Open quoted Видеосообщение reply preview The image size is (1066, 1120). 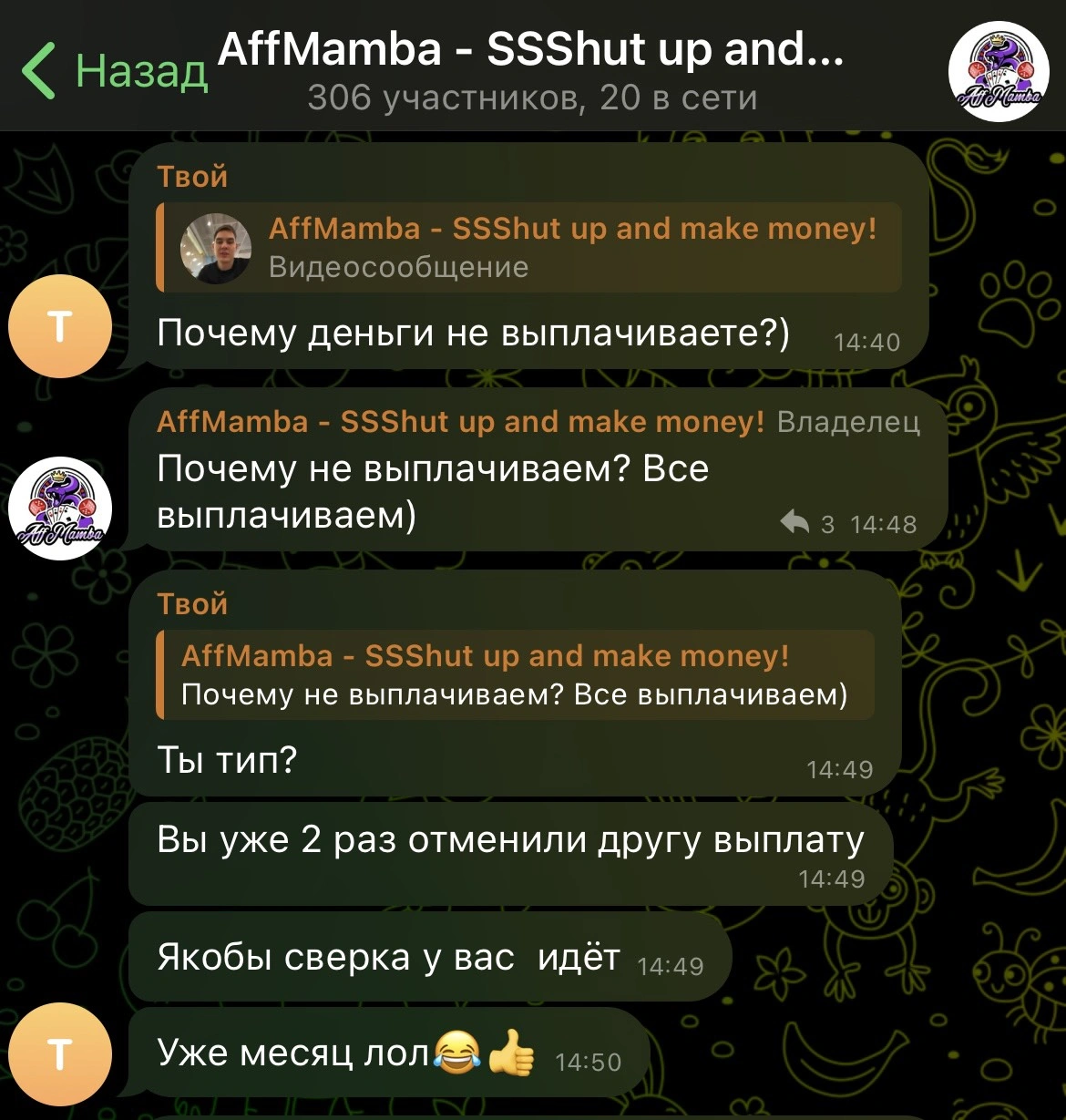[x=528, y=248]
